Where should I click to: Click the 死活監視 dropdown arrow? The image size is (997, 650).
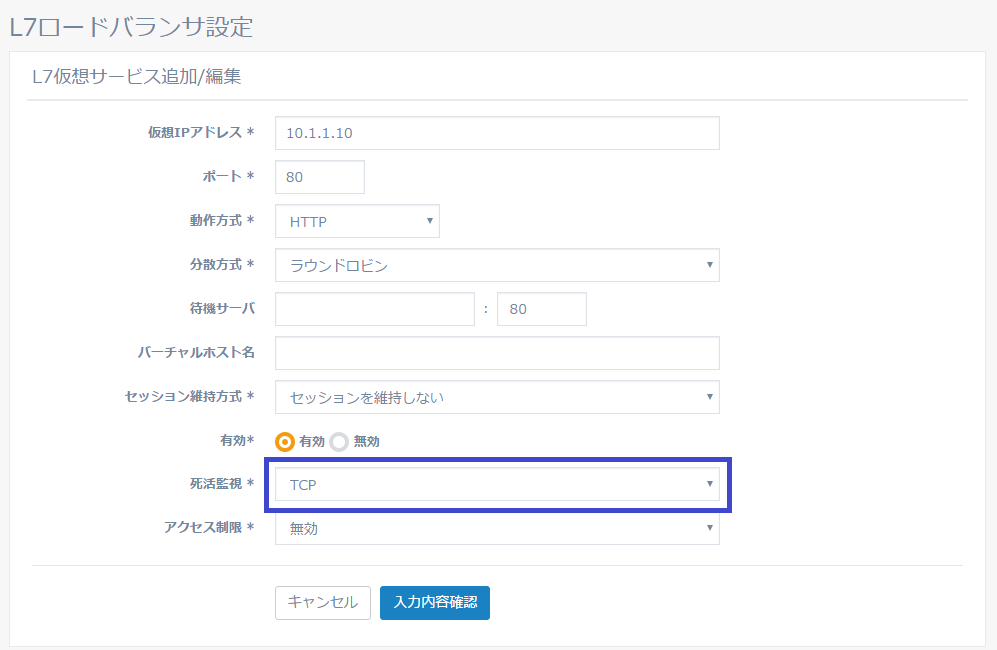(710, 485)
